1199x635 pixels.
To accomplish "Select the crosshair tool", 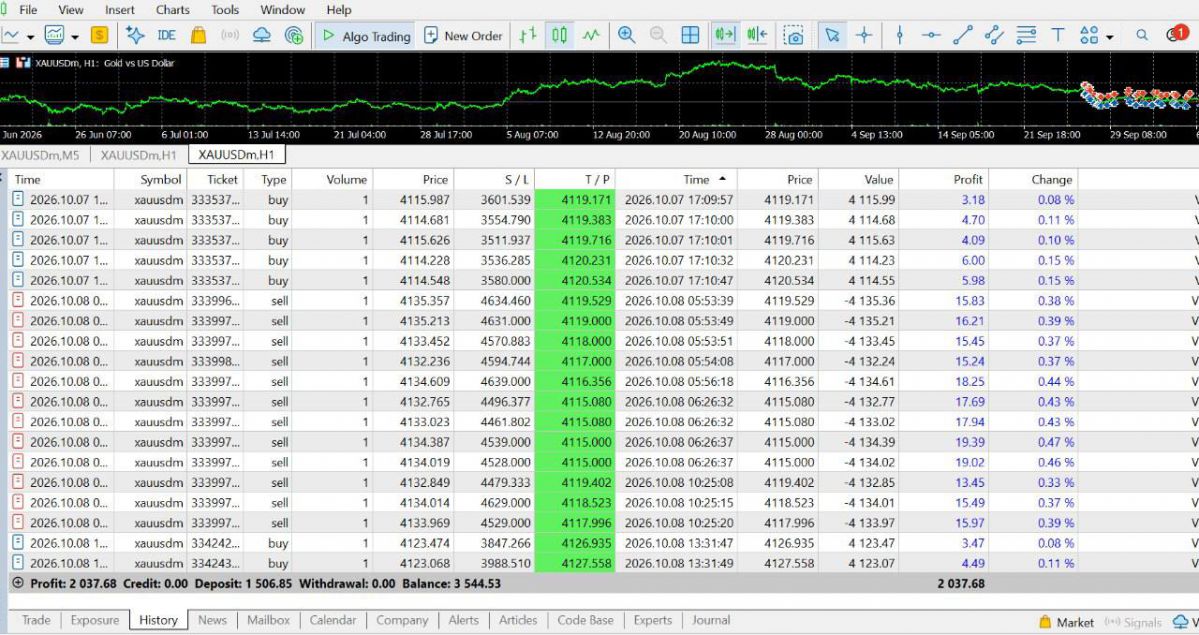I will pos(864,35).
